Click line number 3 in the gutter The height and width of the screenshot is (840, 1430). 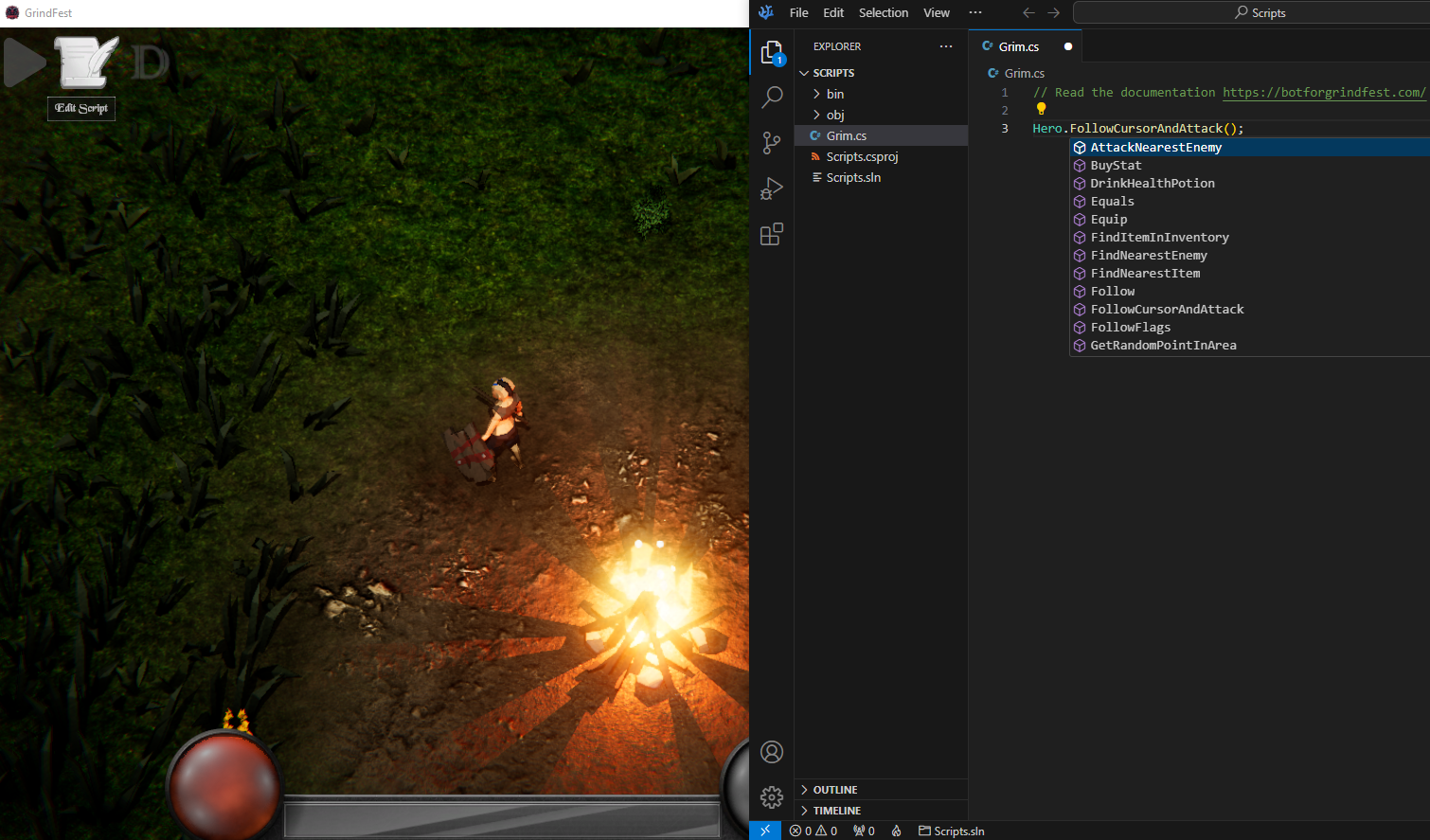1005,128
